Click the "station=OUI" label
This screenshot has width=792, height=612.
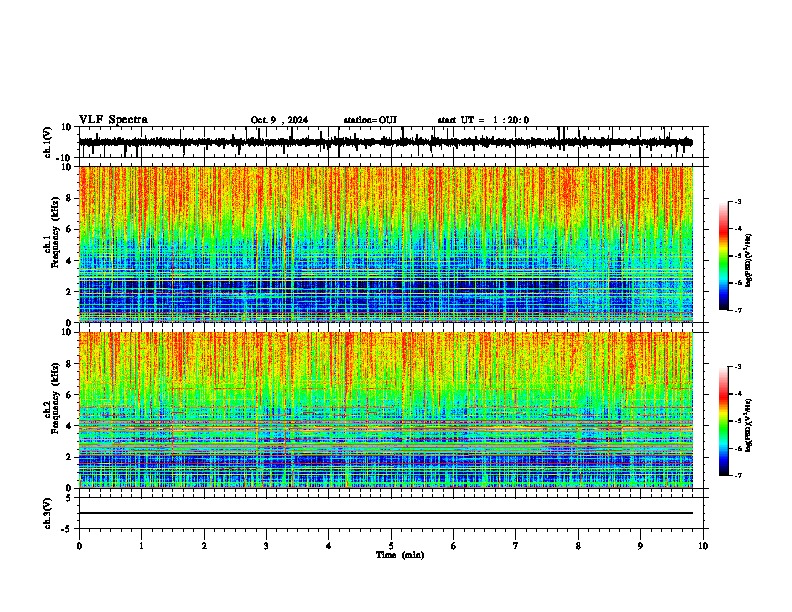coord(370,120)
